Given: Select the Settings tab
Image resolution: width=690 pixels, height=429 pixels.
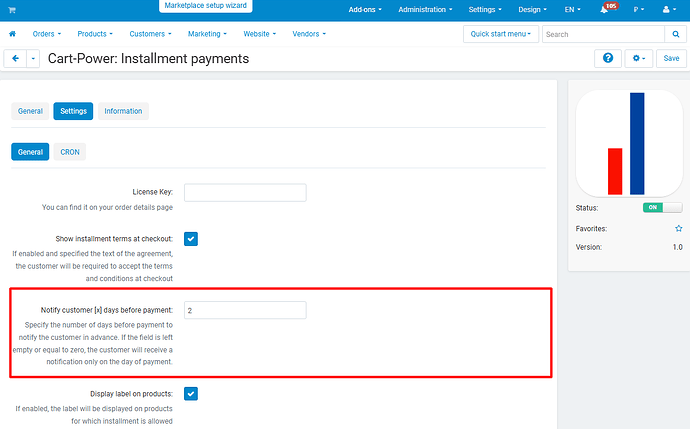Looking at the screenshot, I should (73, 111).
